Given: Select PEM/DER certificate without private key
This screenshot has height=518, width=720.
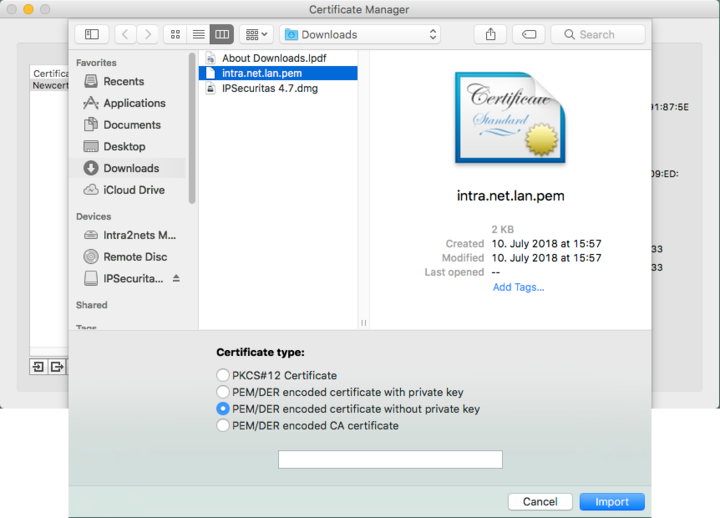Looking at the screenshot, I should click(223, 408).
